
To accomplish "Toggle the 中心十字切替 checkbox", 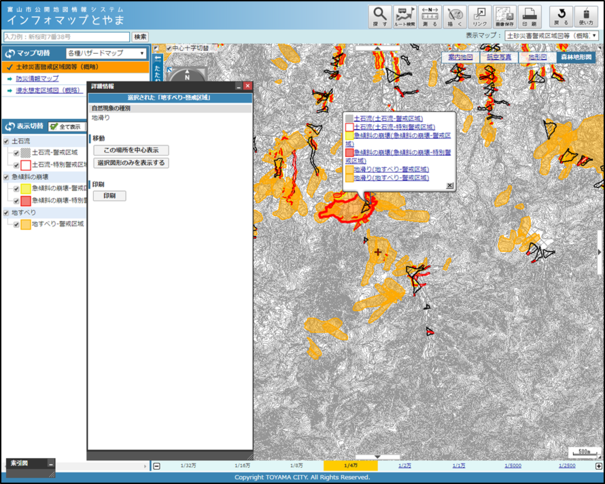I will [168, 49].
